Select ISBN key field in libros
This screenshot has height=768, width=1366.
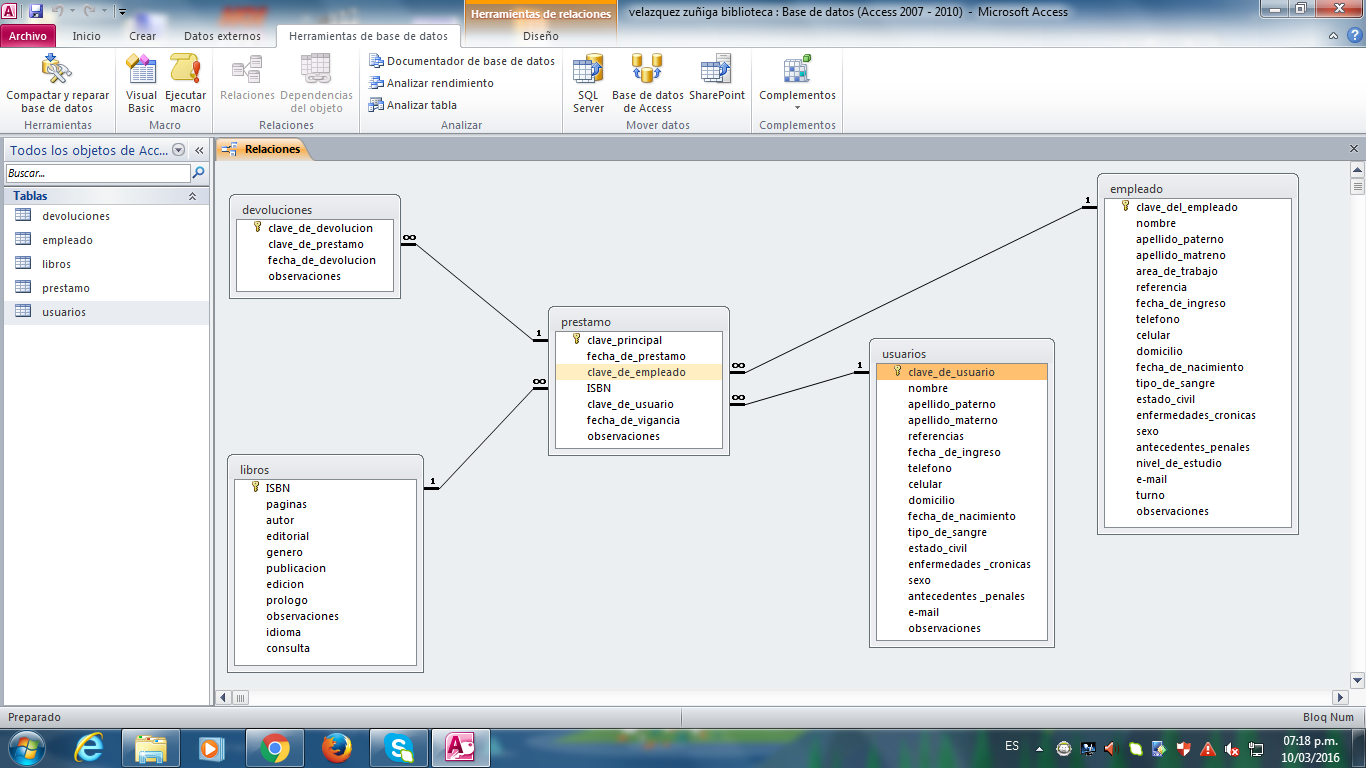326,488
